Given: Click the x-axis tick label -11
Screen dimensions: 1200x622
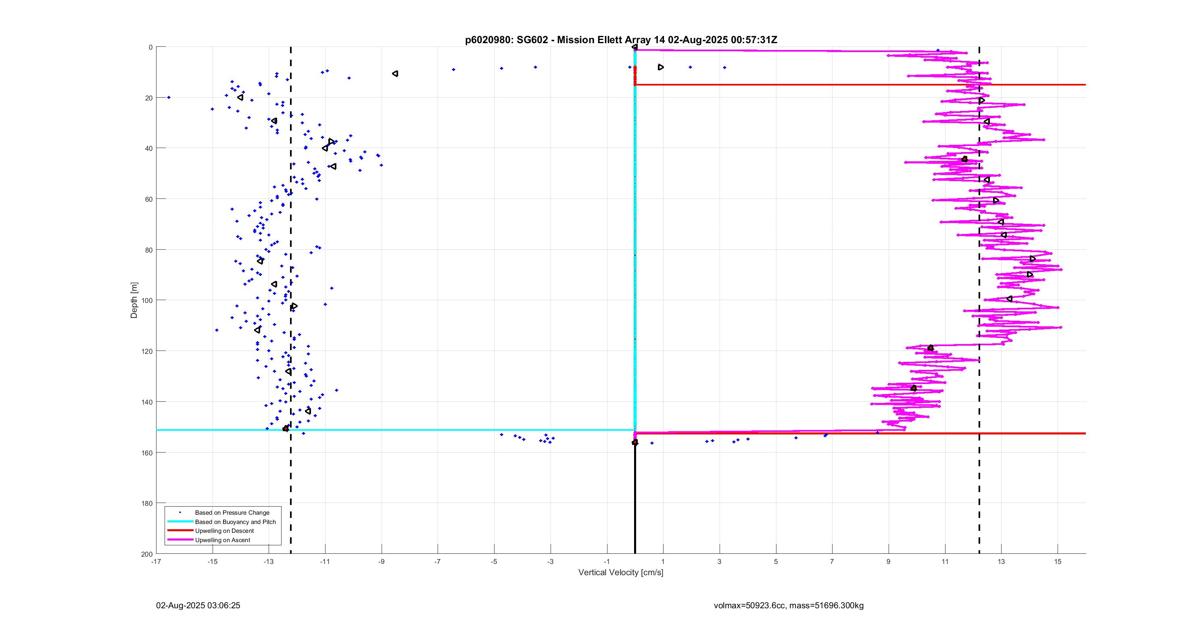Looking at the screenshot, I should tap(325, 562).
